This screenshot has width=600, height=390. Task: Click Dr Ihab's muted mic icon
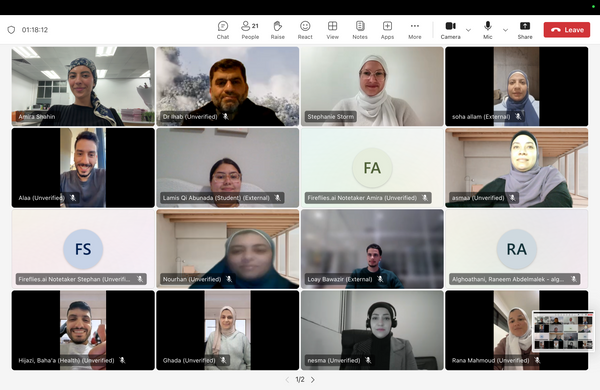(226, 116)
